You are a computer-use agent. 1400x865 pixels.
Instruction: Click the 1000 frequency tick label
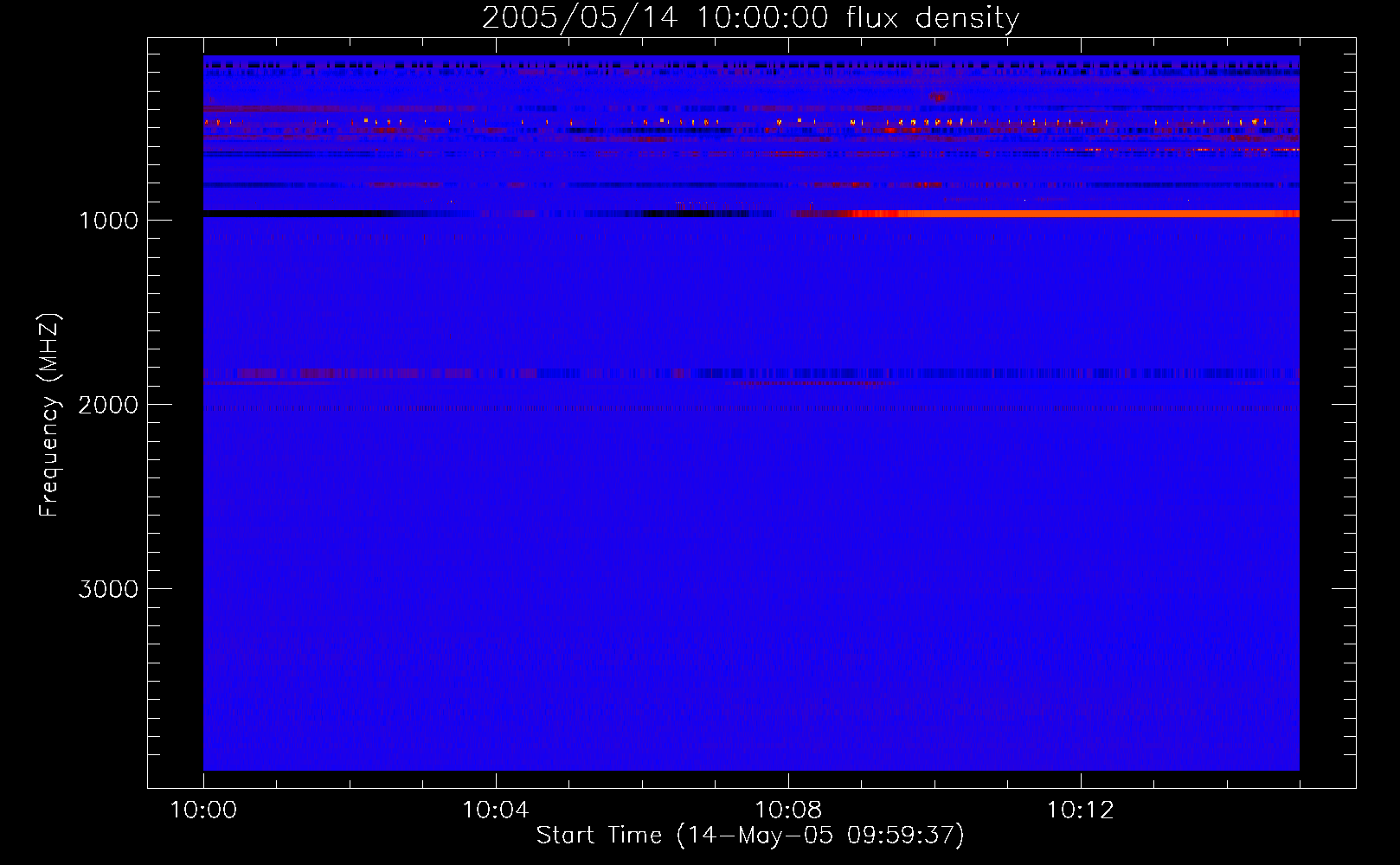coord(108,221)
